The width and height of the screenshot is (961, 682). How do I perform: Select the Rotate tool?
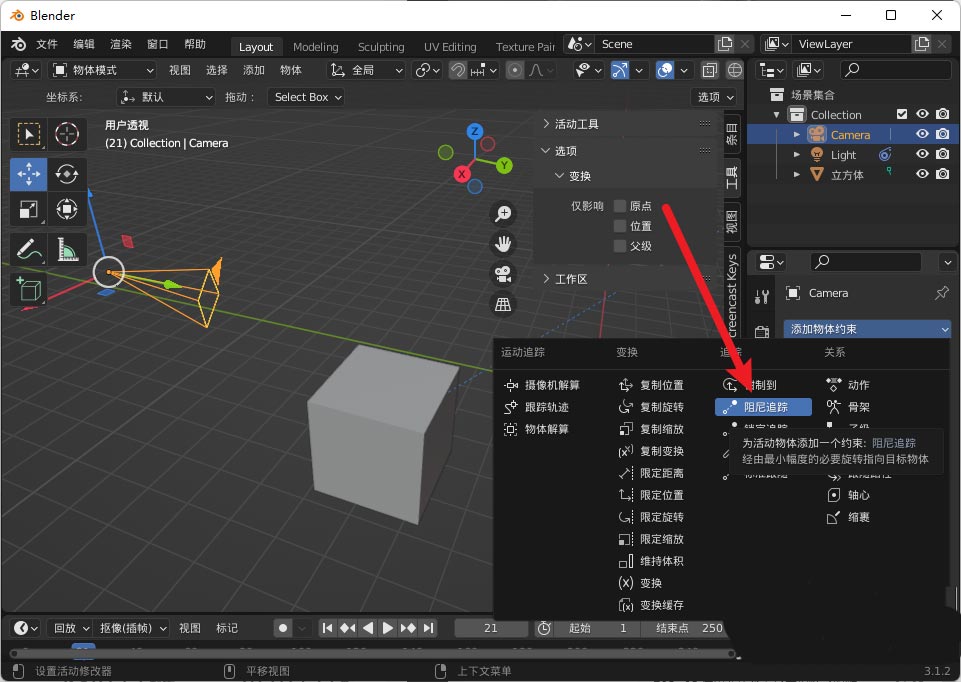click(68, 173)
